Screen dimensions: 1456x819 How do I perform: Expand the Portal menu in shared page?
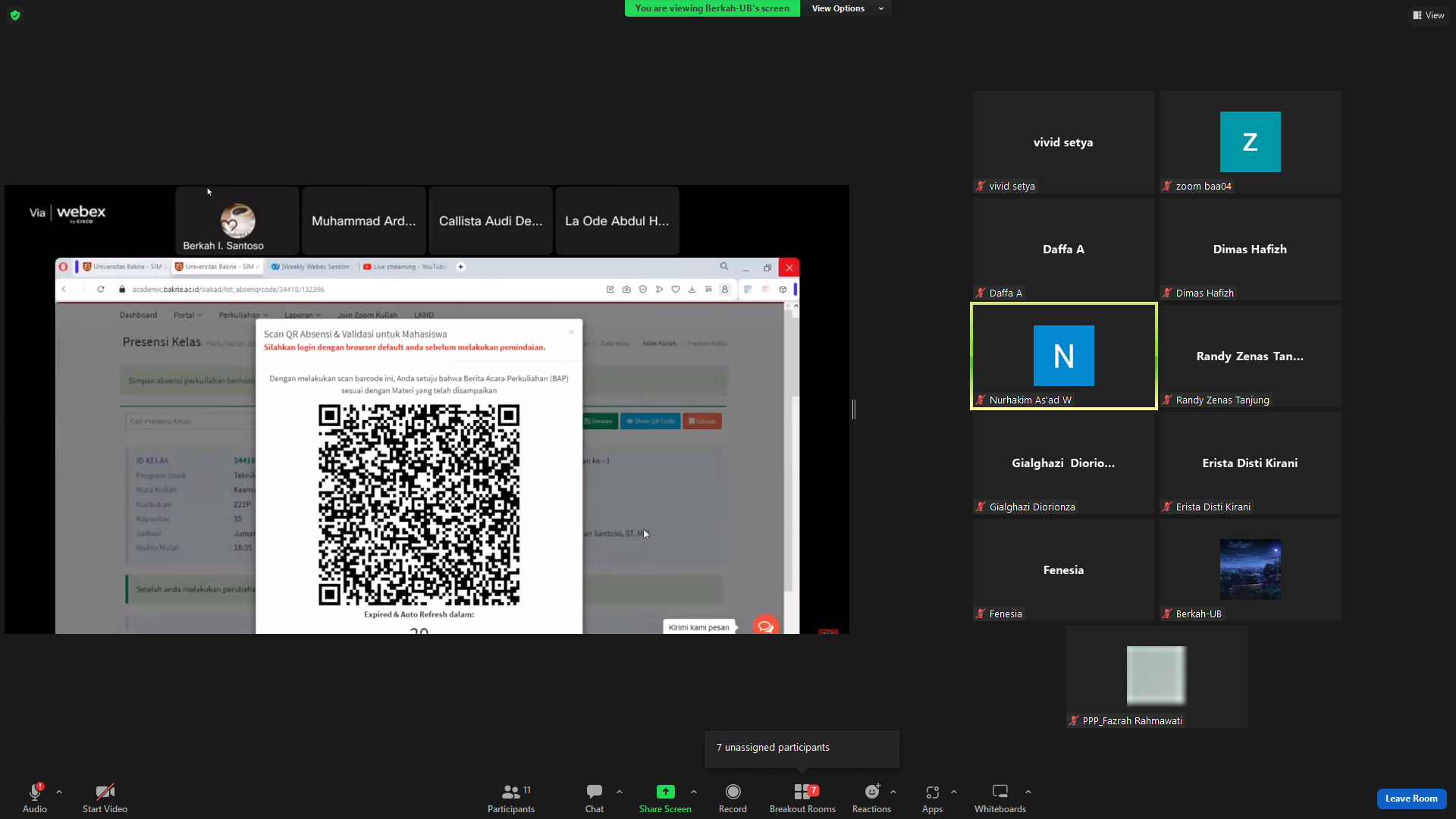pyautogui.click(x=187, y=315)
